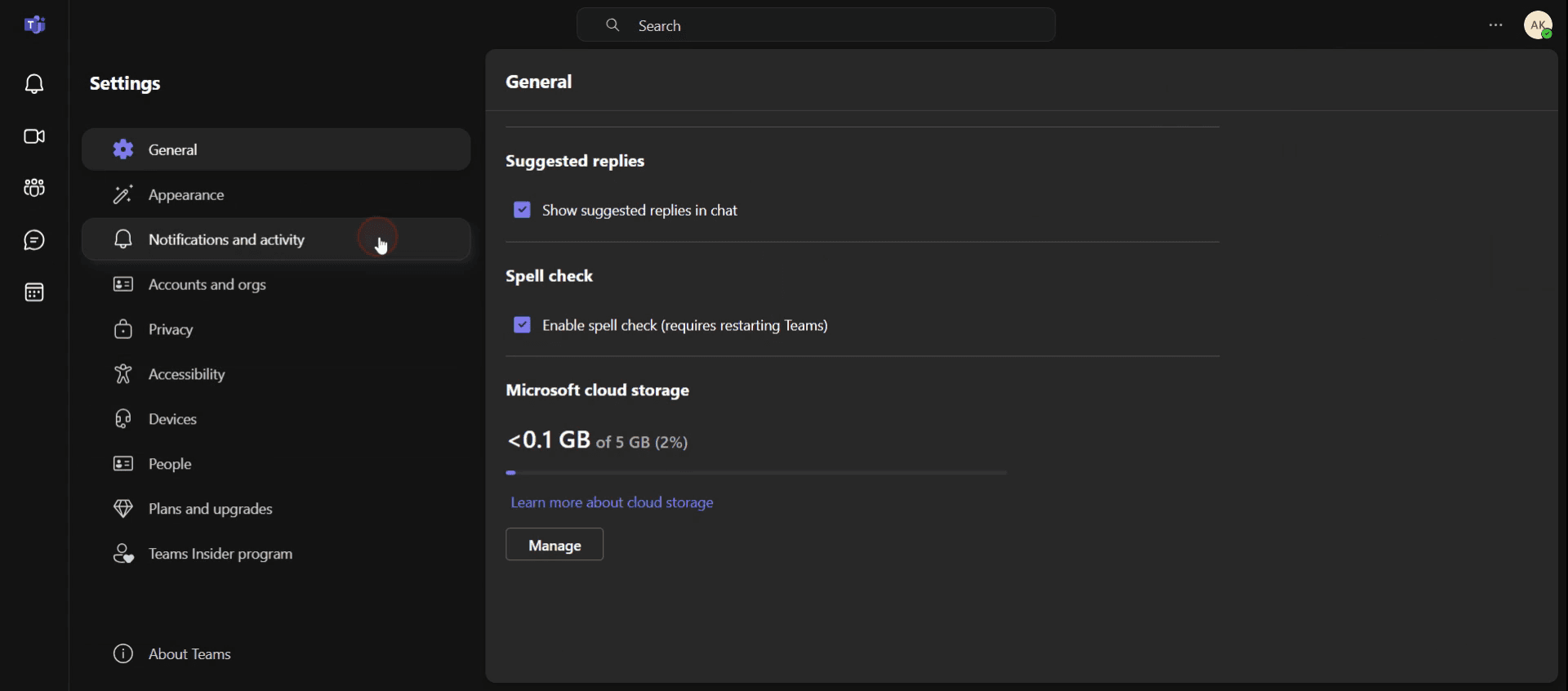The width and height of the screenshot is (1568, 691).
Task: Open Chat from the speech bubble icon
Action: 34,240
